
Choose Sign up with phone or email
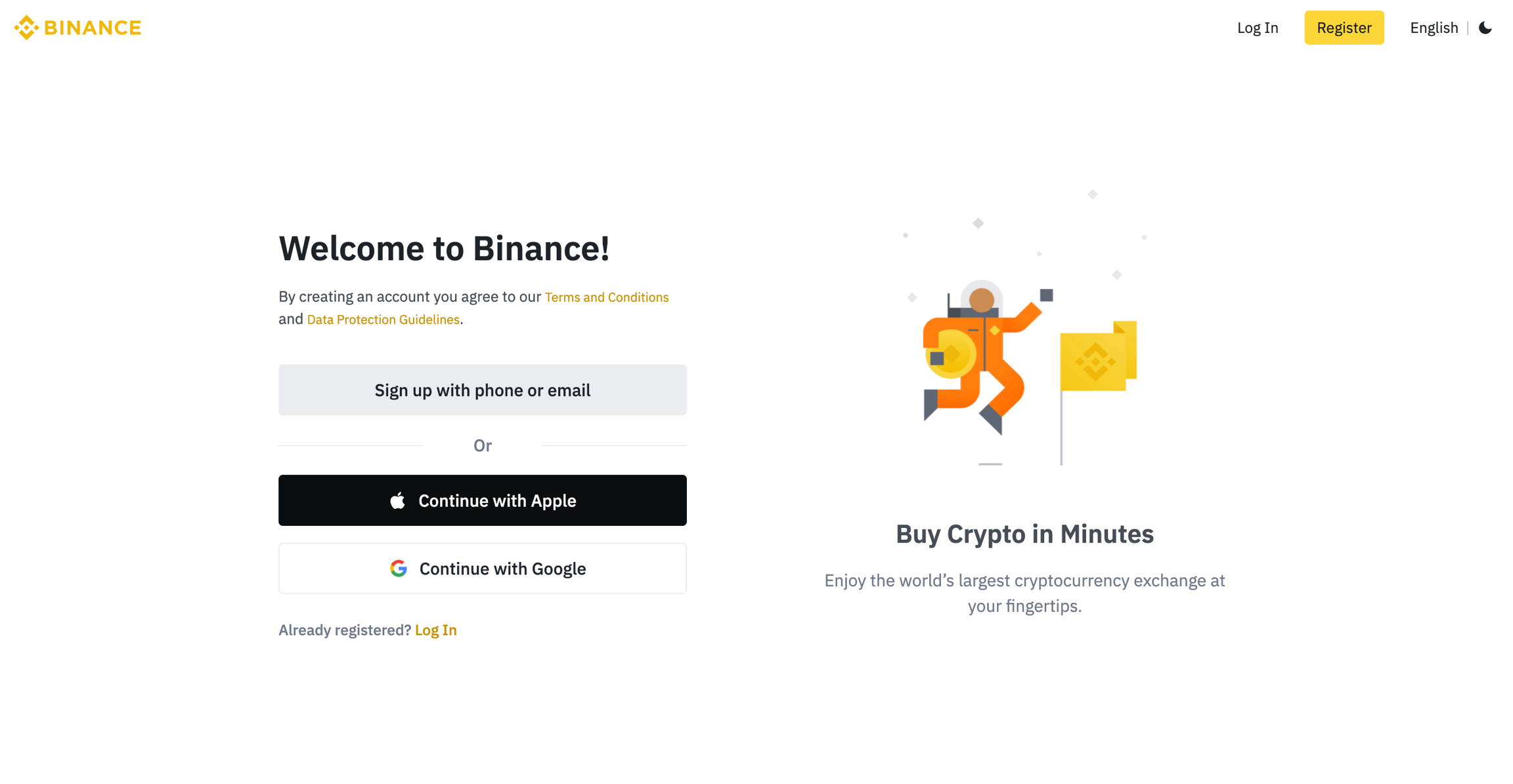(482, 390)
